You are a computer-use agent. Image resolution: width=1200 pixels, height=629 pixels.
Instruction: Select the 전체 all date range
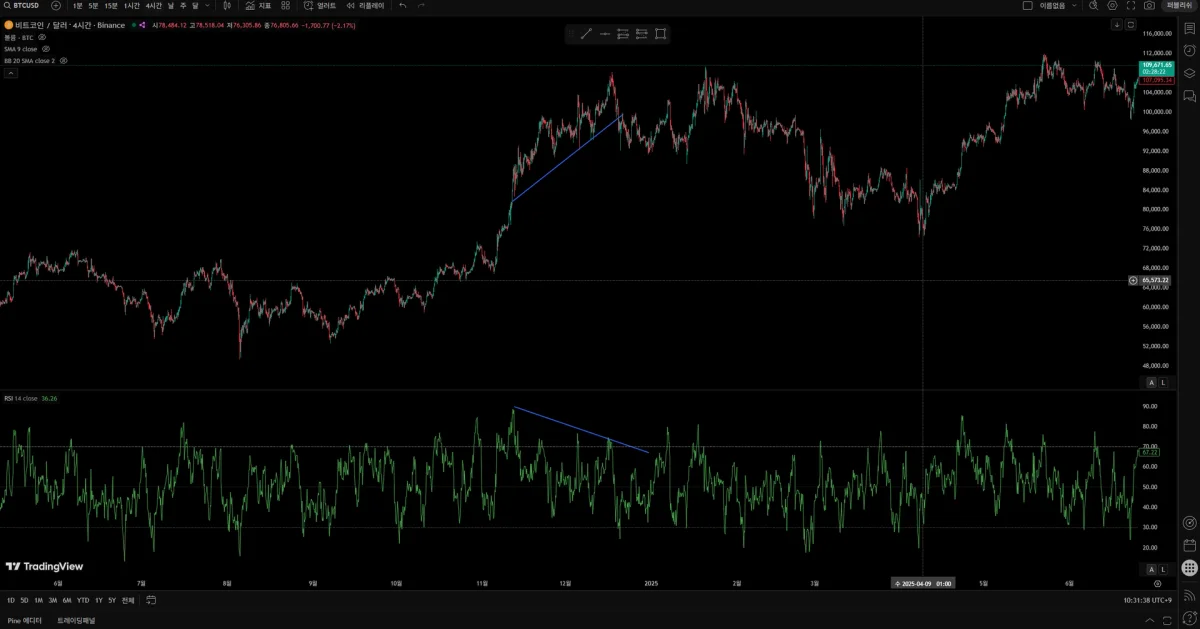(x=128, y=600)
